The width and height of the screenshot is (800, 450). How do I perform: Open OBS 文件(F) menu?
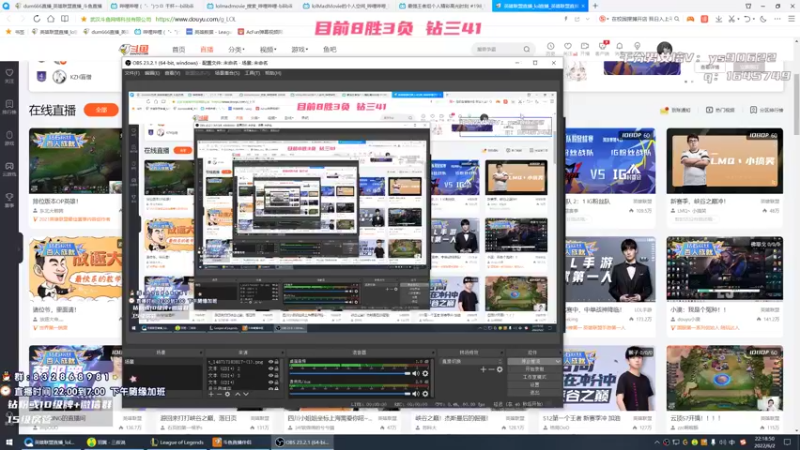[x=132, y=73]
